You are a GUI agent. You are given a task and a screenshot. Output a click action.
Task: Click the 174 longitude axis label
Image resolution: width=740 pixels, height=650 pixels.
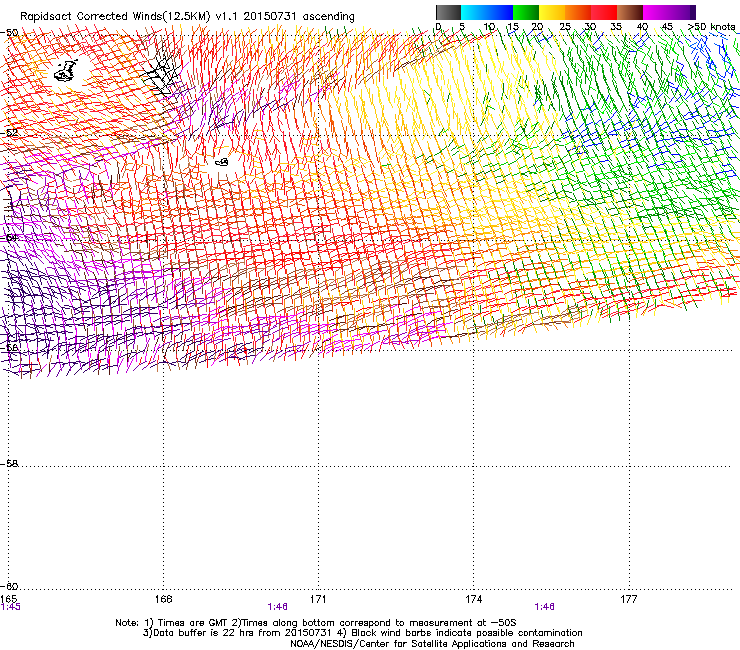coord(473,599)
